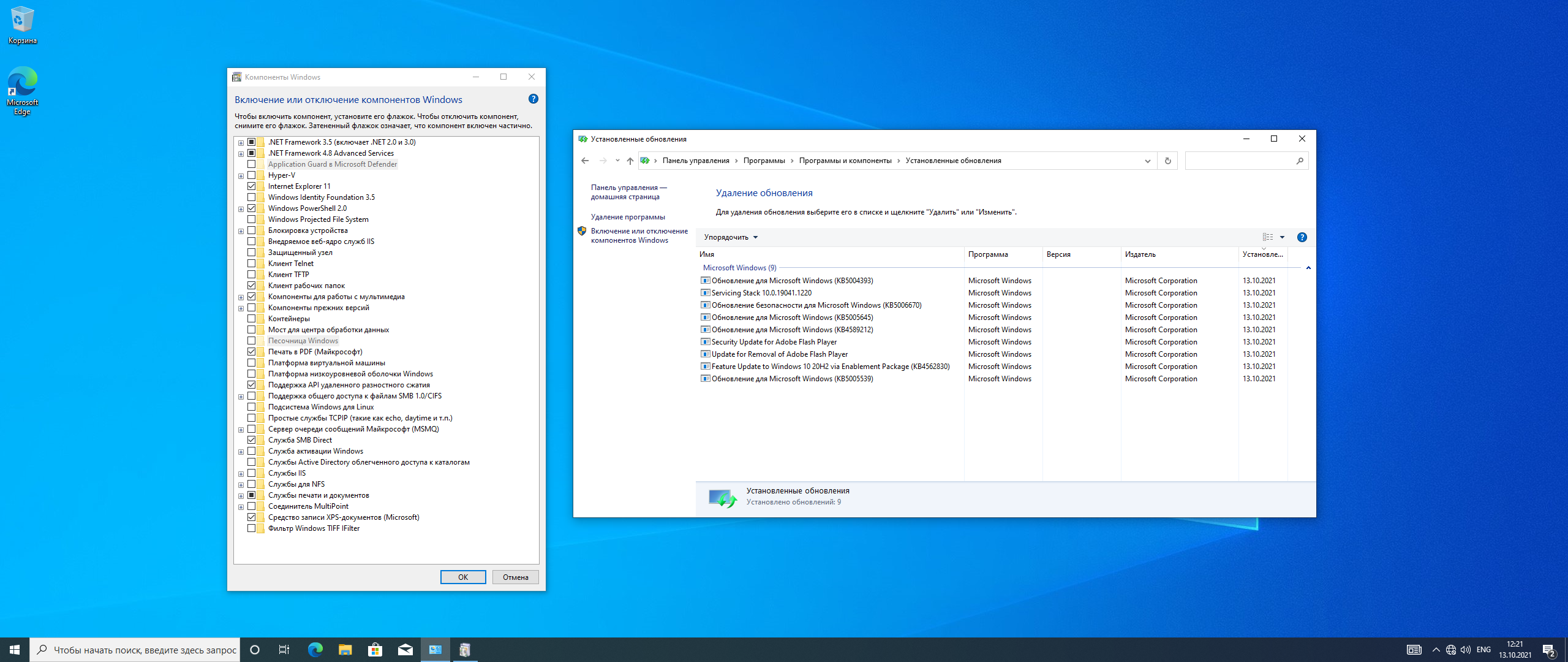Screen dimensions: 1568x662
Task: Click the view layout icon in the toolbar
Action: point(1268,237)
